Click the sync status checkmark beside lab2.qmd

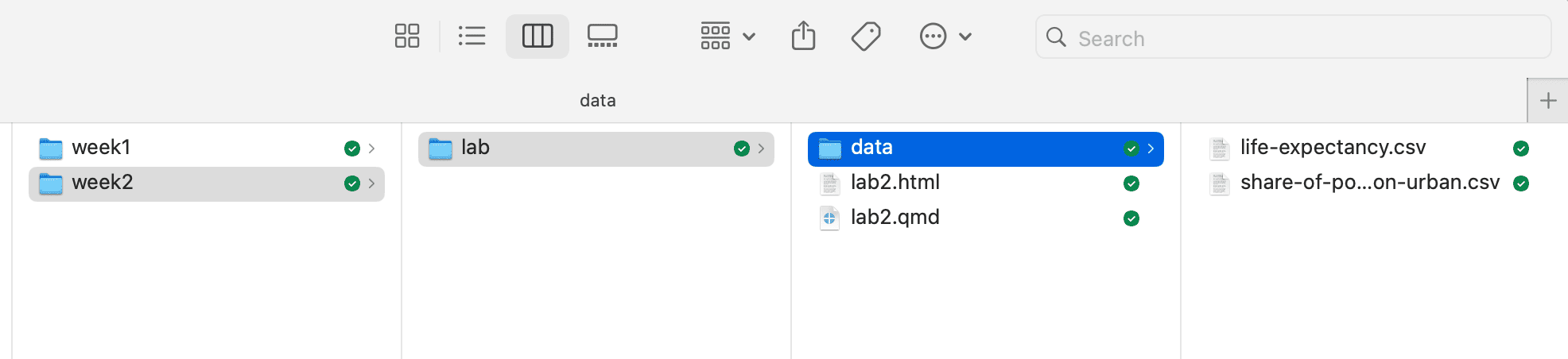[x=1131, y=218]
